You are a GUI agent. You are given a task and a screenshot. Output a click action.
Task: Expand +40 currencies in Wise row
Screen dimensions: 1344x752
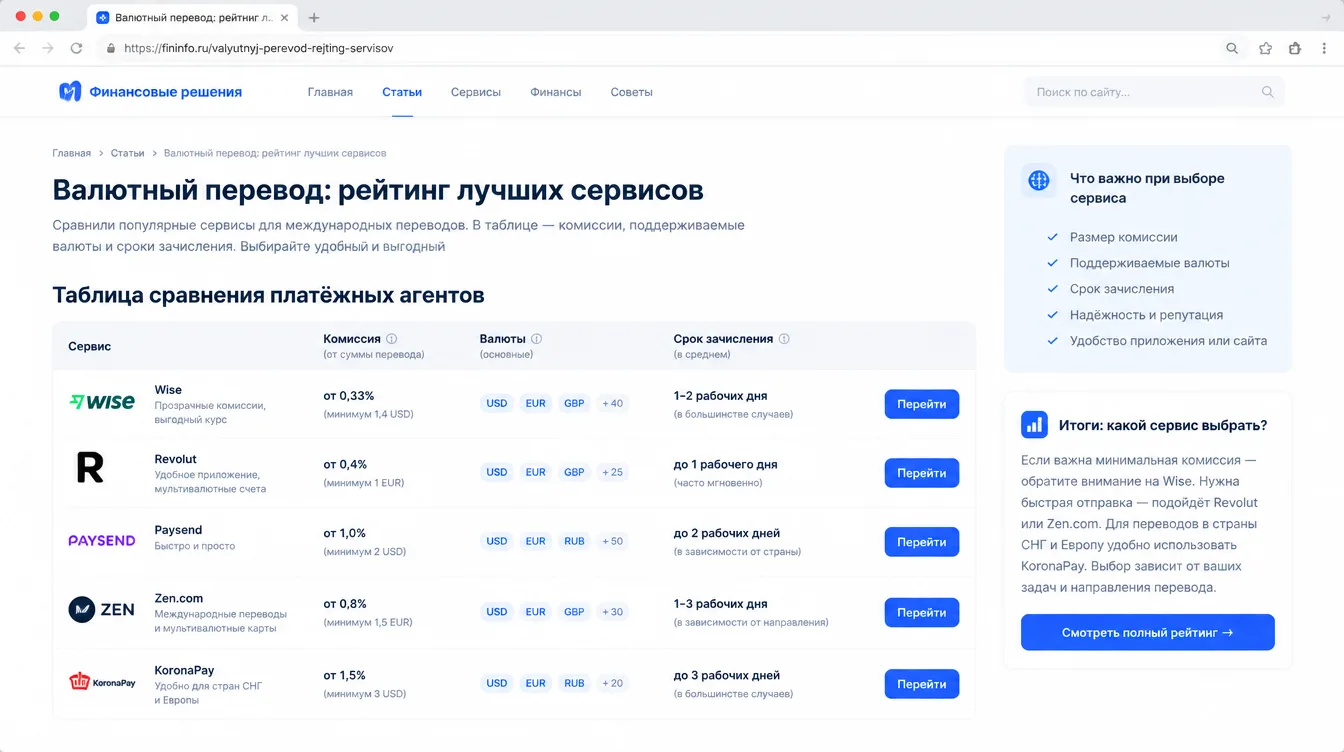(x=612, y=404)
